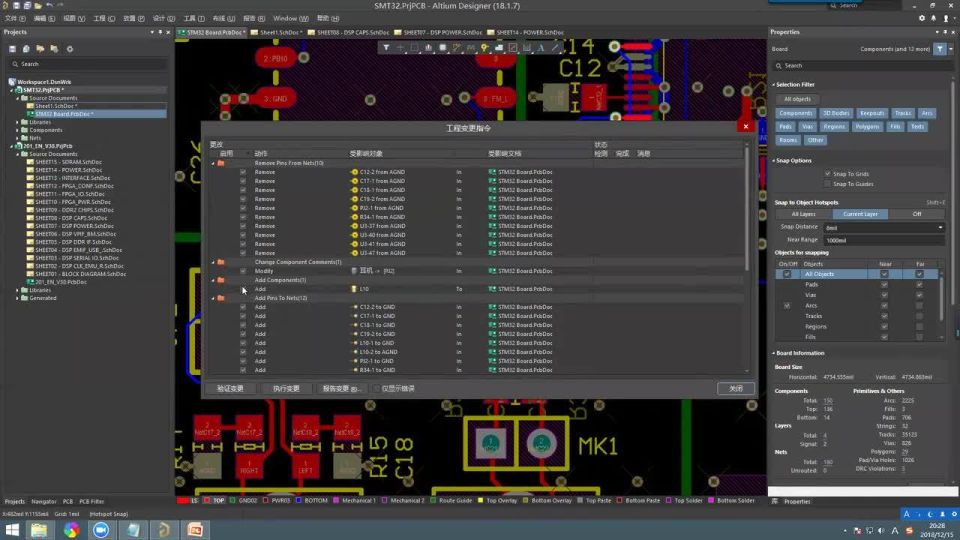The width and height of the screenshot is (960, 540).
Task: Collapse Board Information section
Action: click(773, 353)
